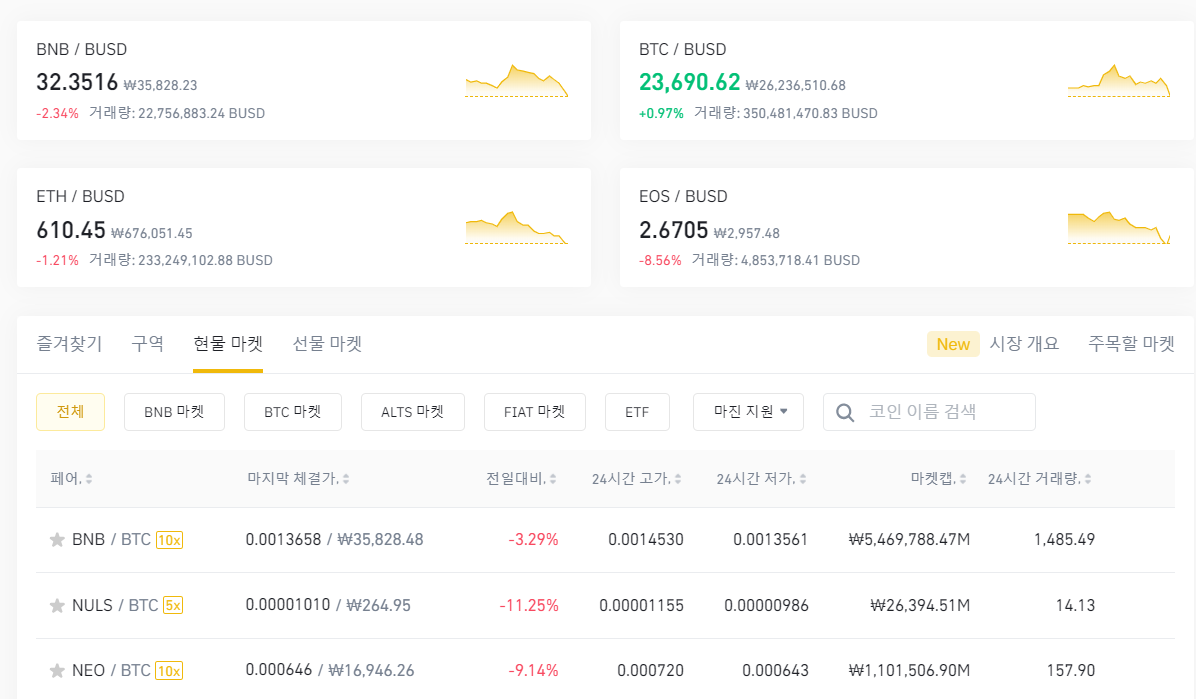Click the -9.14% change value
This screenshot has height=699, width=1196.
click(x=534, y=671)
